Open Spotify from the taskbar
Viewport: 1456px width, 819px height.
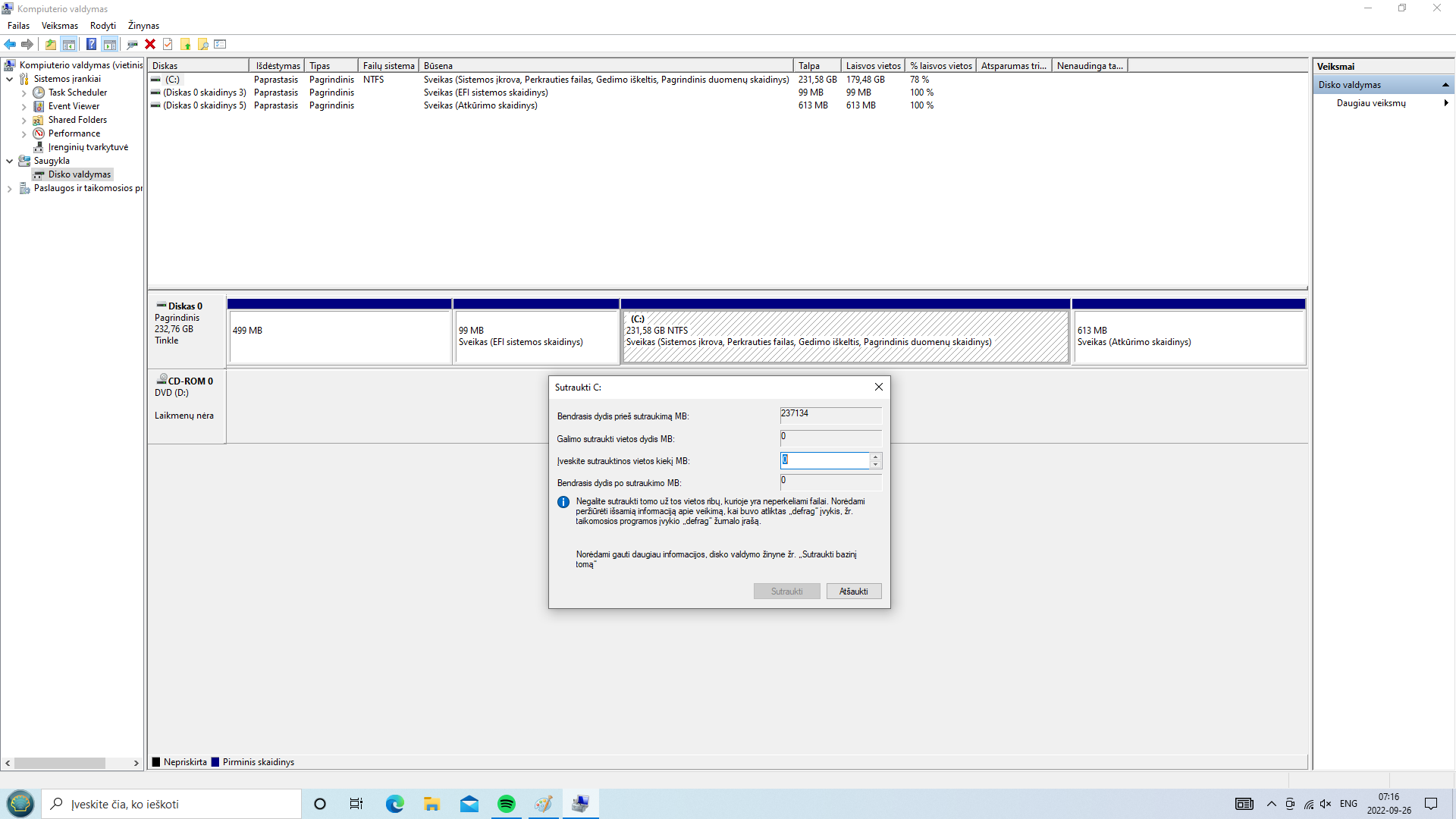506,804
